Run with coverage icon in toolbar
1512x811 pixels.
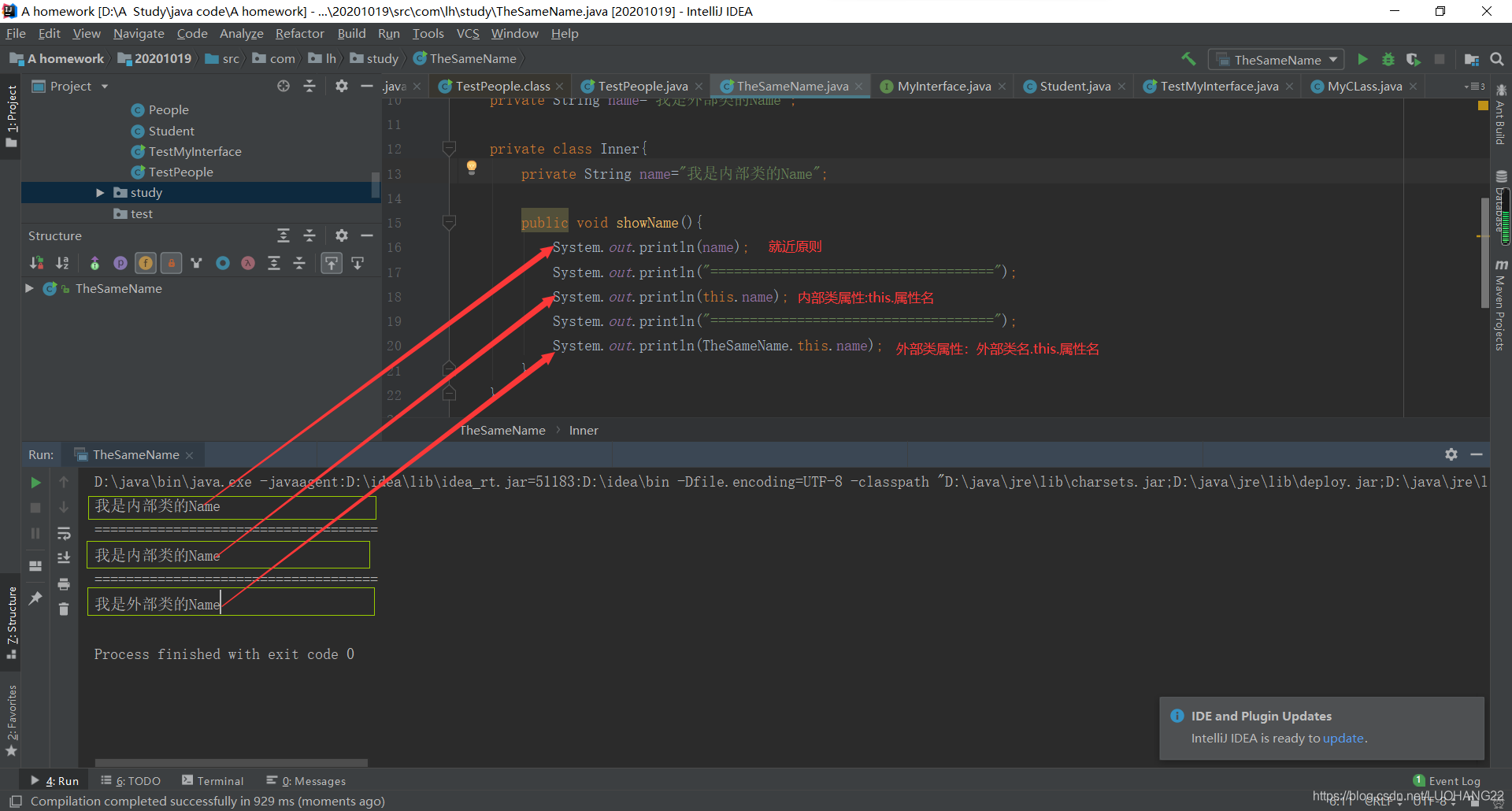tap(1414, 59)
